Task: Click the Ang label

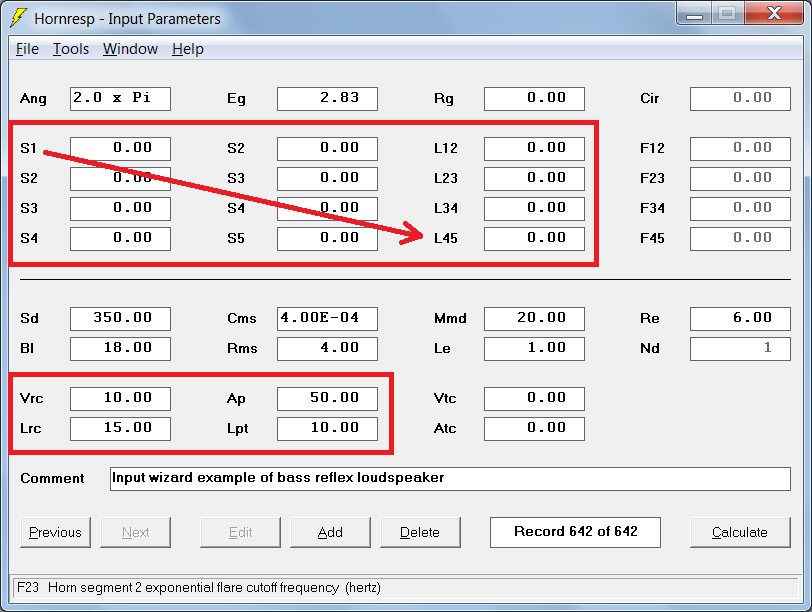Action: coord(33,99)
